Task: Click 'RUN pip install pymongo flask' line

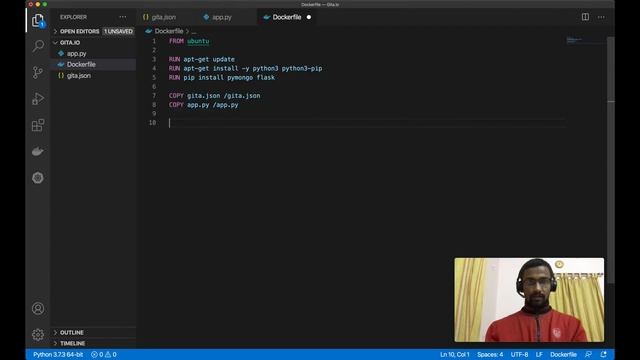Action: pos(222,78)
